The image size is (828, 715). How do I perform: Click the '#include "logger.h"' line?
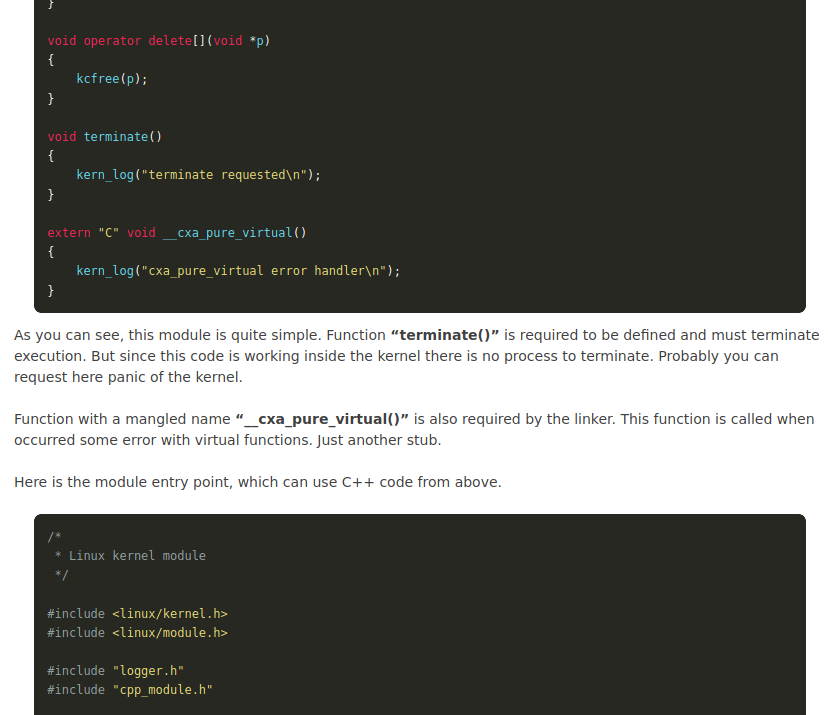click(116, 671)
